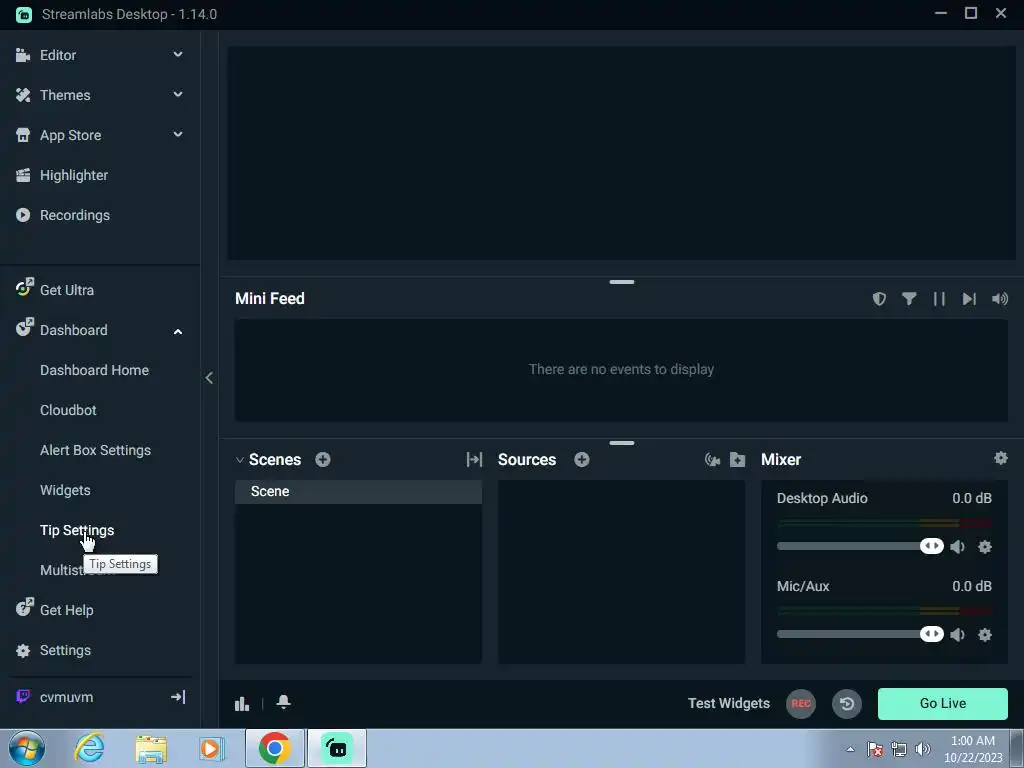
Task: Open App Store in the sidebar
Action: (71, 135)
